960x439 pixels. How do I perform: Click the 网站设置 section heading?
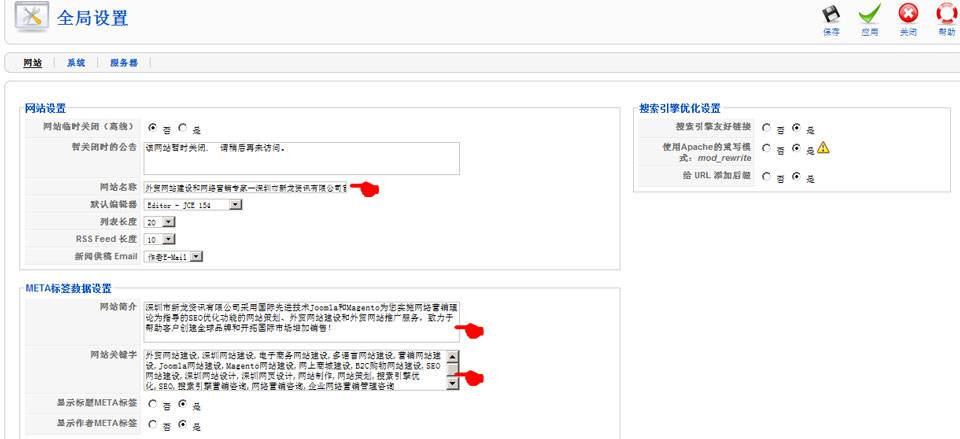pos(45,108)
